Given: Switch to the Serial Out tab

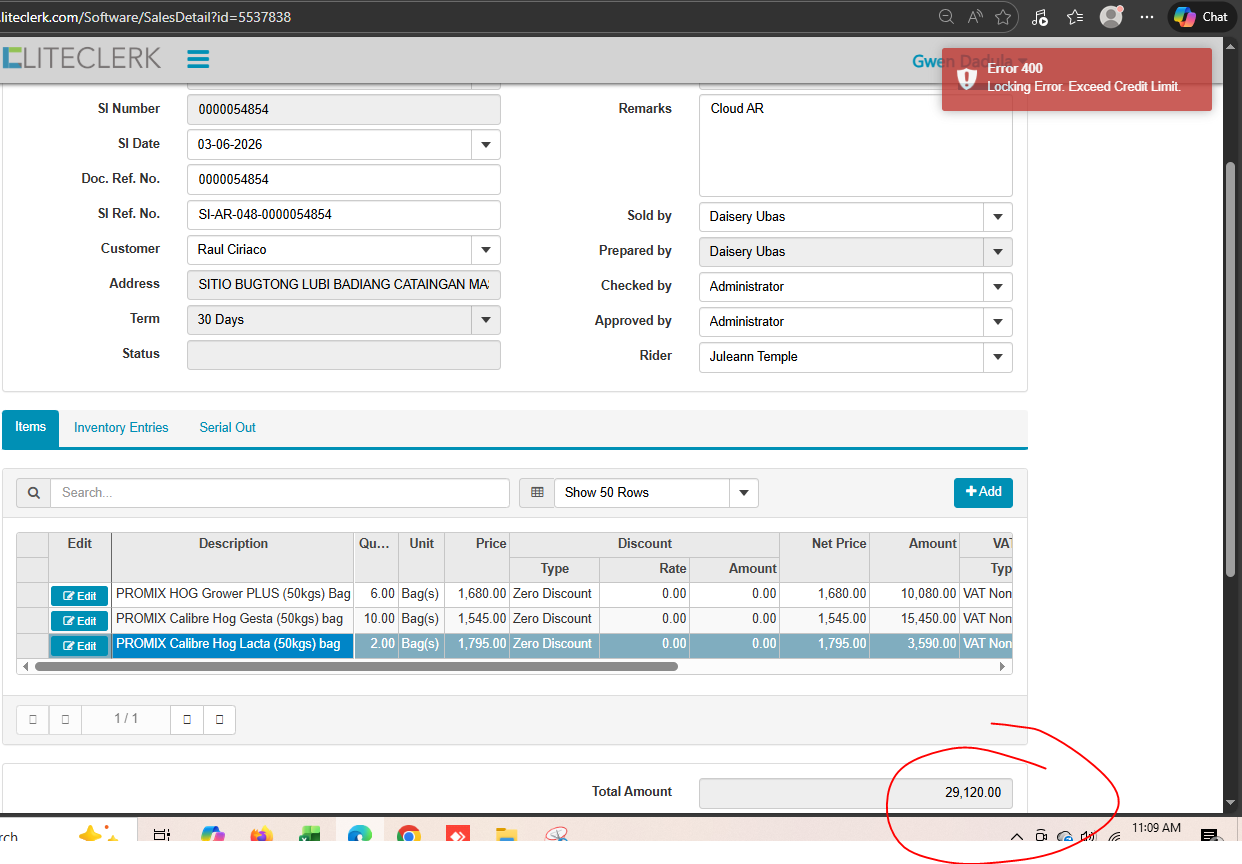Looking at the screenshot, I should pyautogui.click(x=227, y=428).
